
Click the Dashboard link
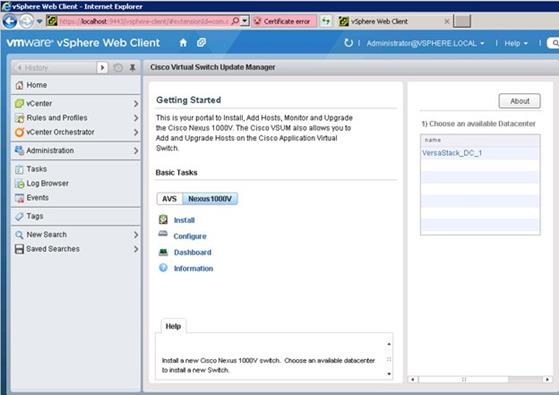point(193,252)
